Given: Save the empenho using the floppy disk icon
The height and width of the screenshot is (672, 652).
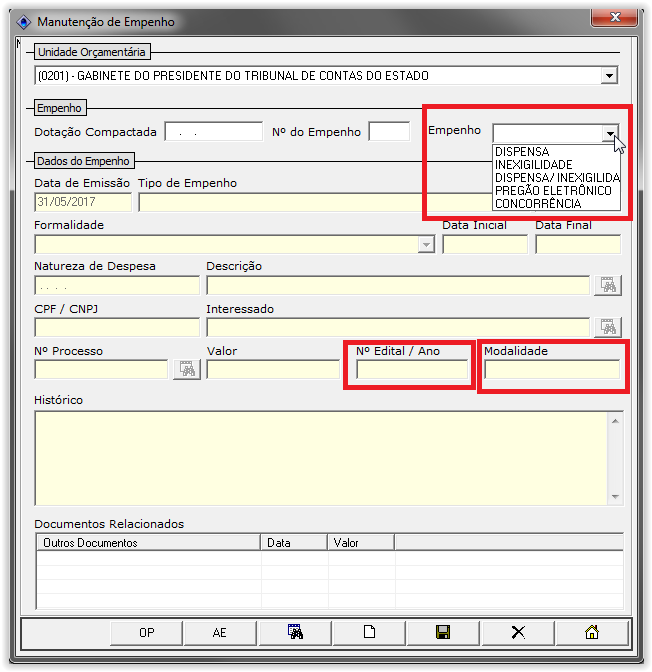Looking at the screenshot, I should [442, 632].
